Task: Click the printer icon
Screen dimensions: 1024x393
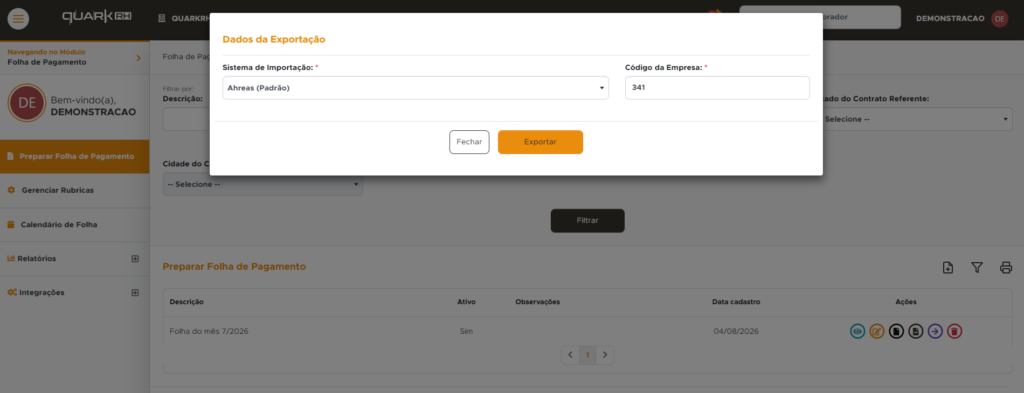Action: click(1006, 267)
